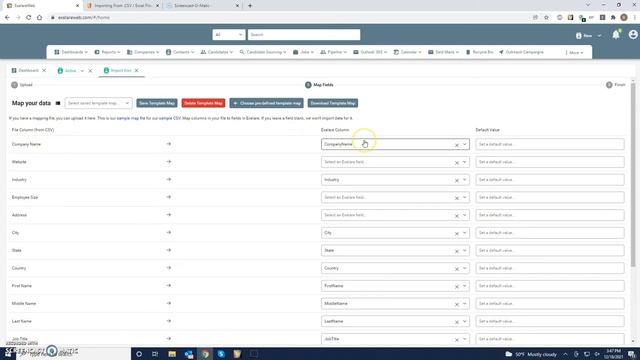Select an Evalare field for Website

pyautogui.click(x=395, y=162)
